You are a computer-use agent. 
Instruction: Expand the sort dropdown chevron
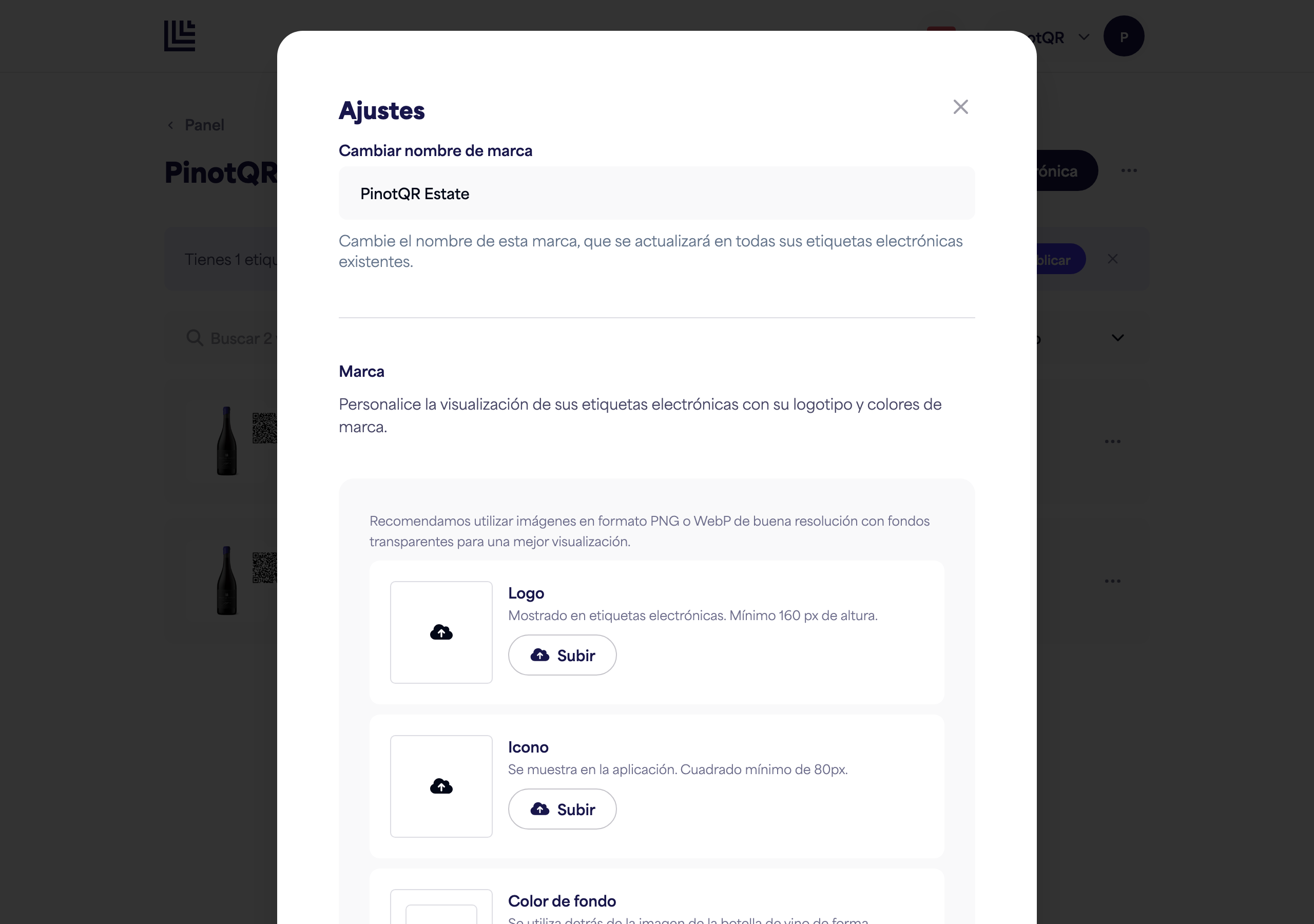1117,338
